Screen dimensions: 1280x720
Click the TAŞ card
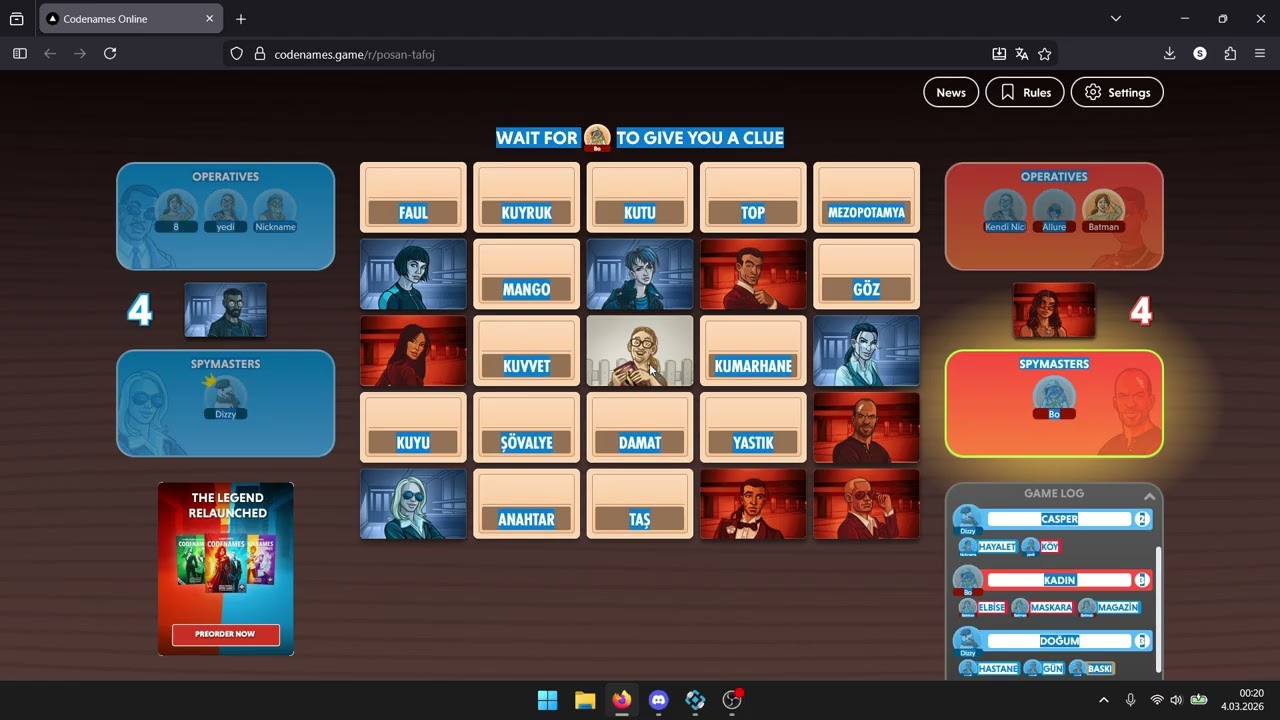pyautogui.click(x=640, y=504)
